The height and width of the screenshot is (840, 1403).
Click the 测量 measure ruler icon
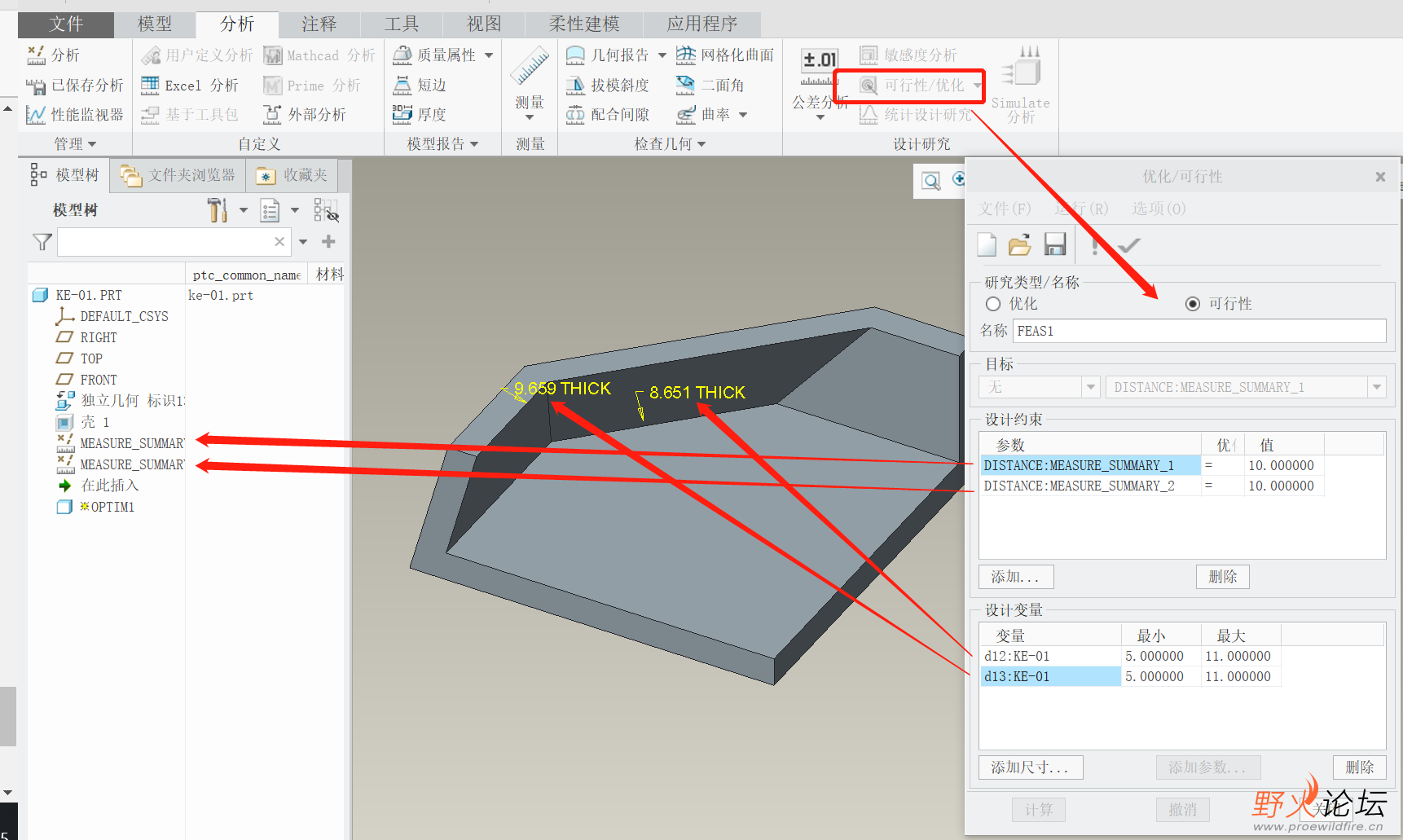[530, 67]
